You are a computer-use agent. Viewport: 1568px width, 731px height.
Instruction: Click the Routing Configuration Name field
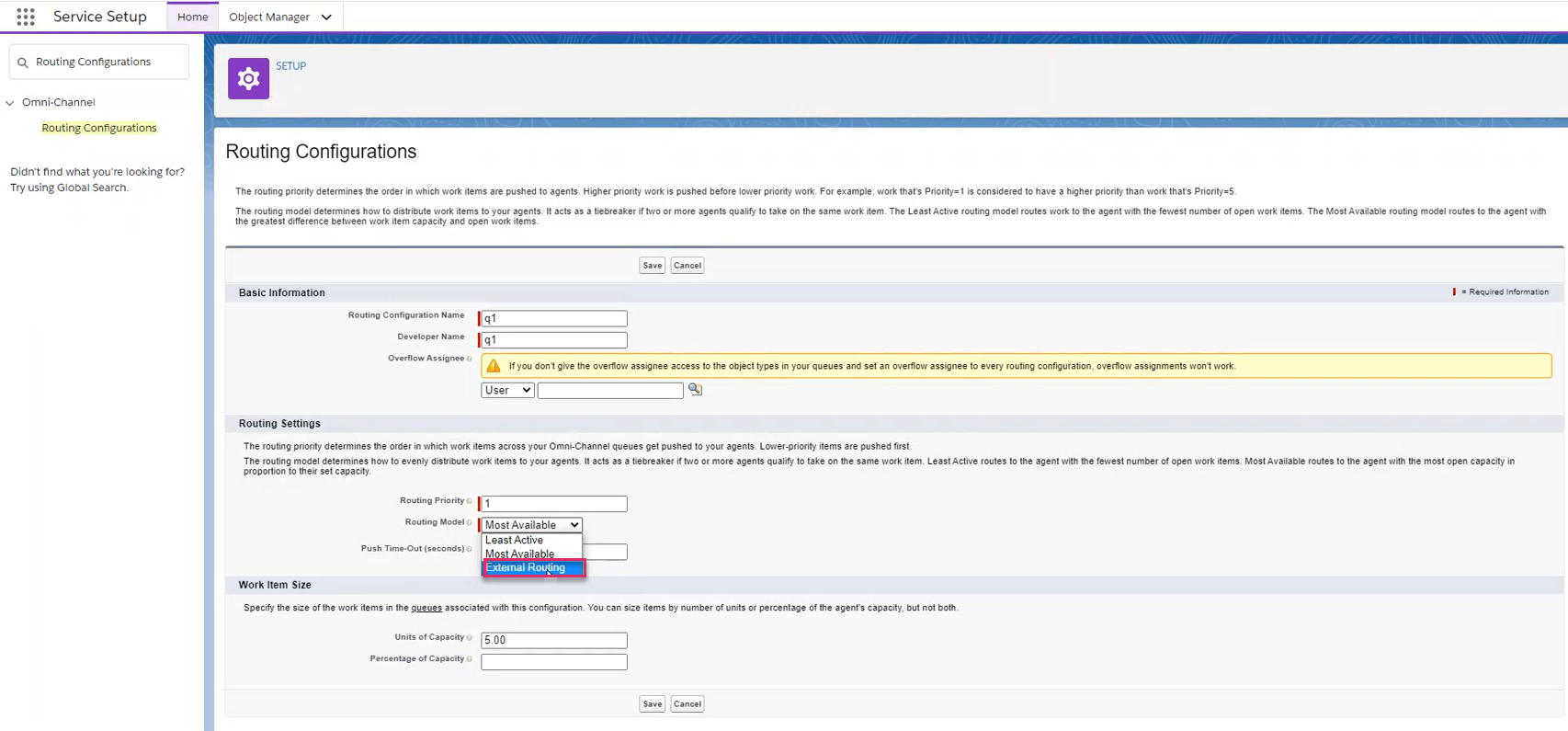pyautogui.click(x=554, y=318)
